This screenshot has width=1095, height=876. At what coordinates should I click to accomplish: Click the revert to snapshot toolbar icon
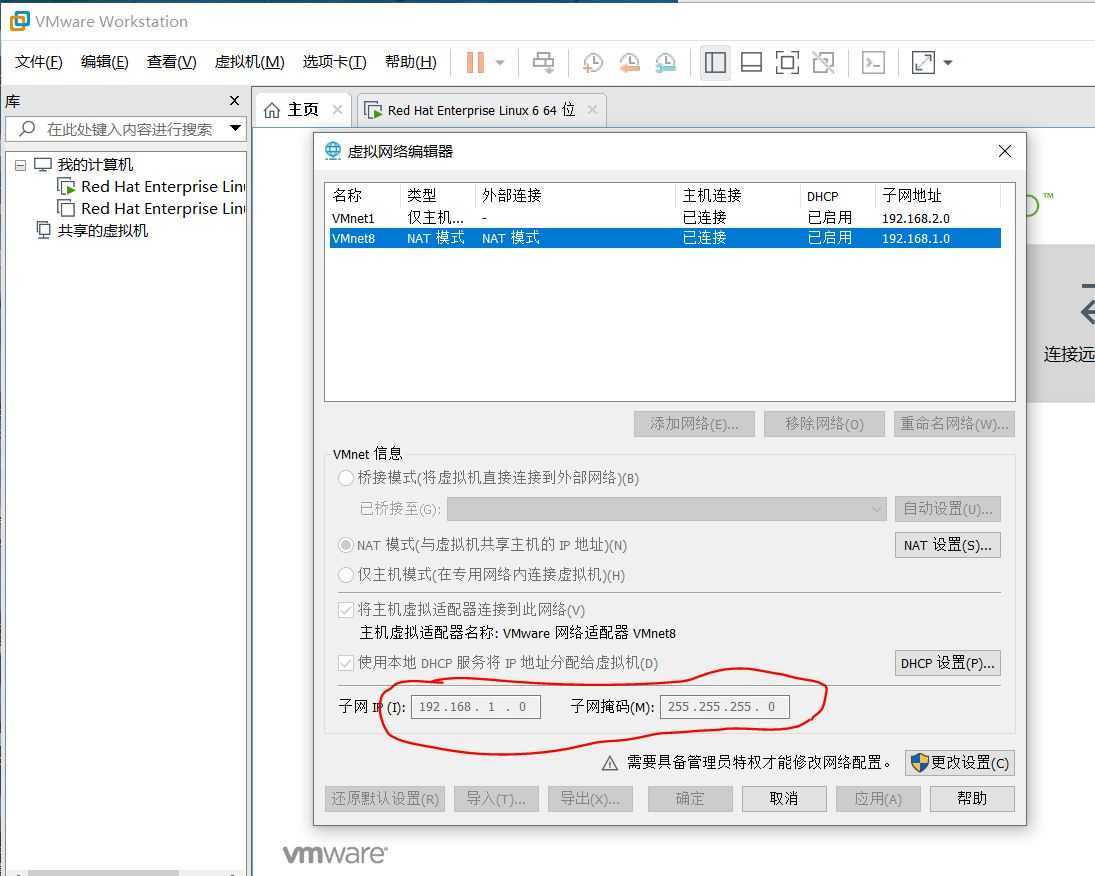pyautogui.click(x=629, y=62)
